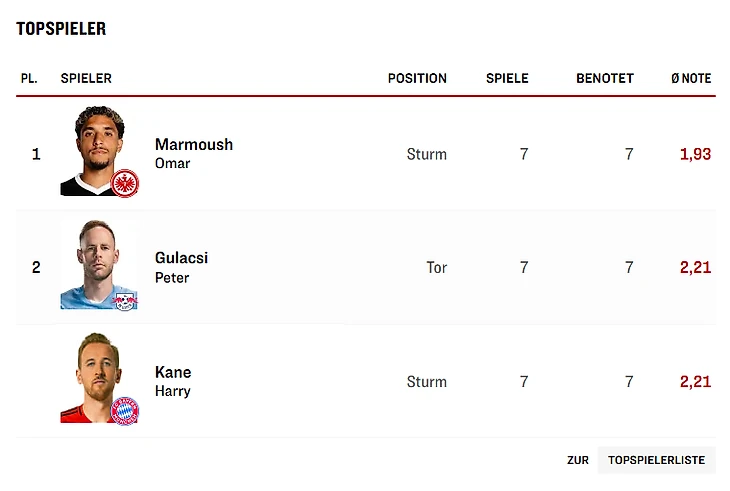This screenshot has height=491, width=730.
Task: Sort by the Ø Note column header
Action: click(691, 78)
